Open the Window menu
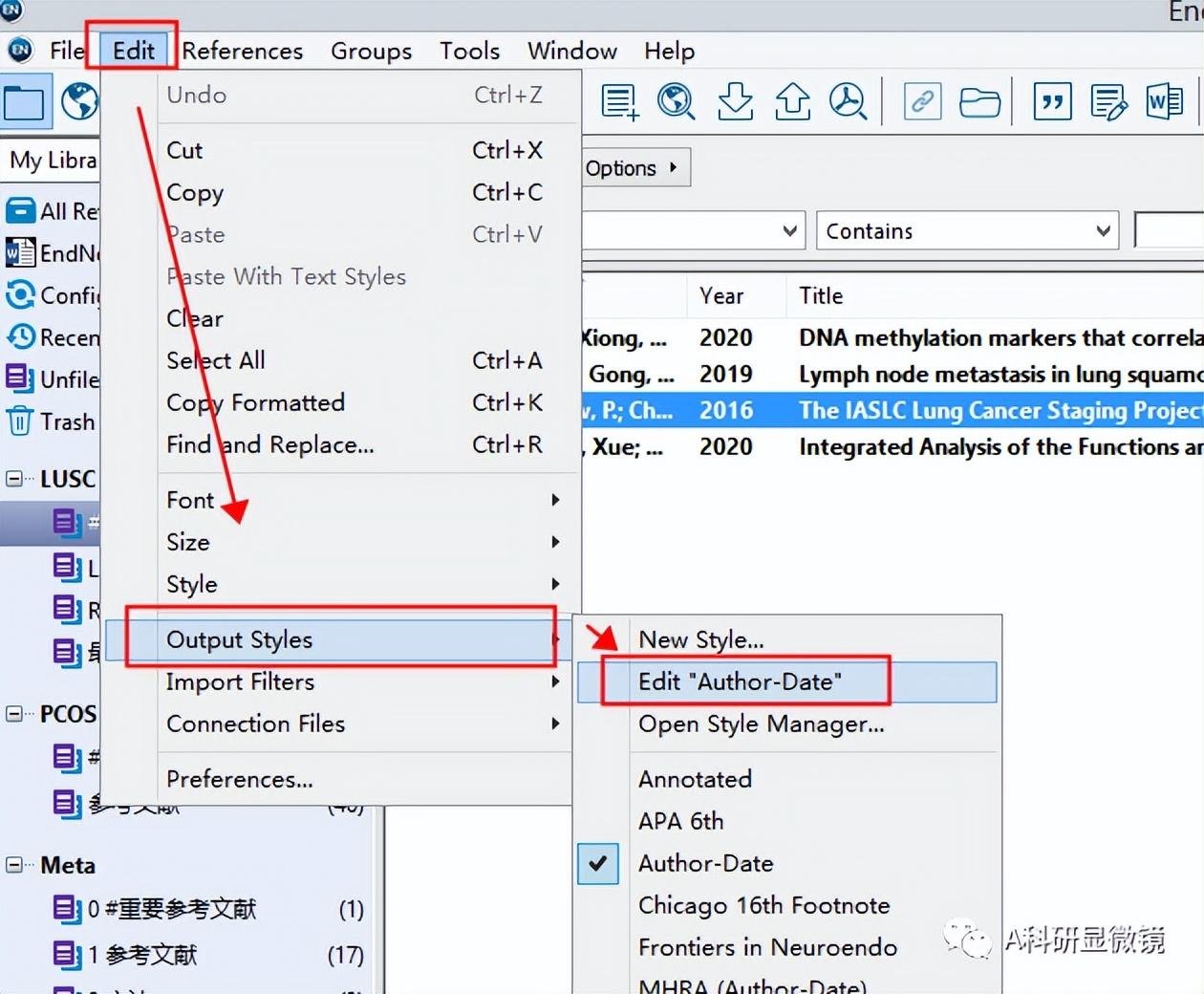The image size is (1204, 994). [571, 51]
